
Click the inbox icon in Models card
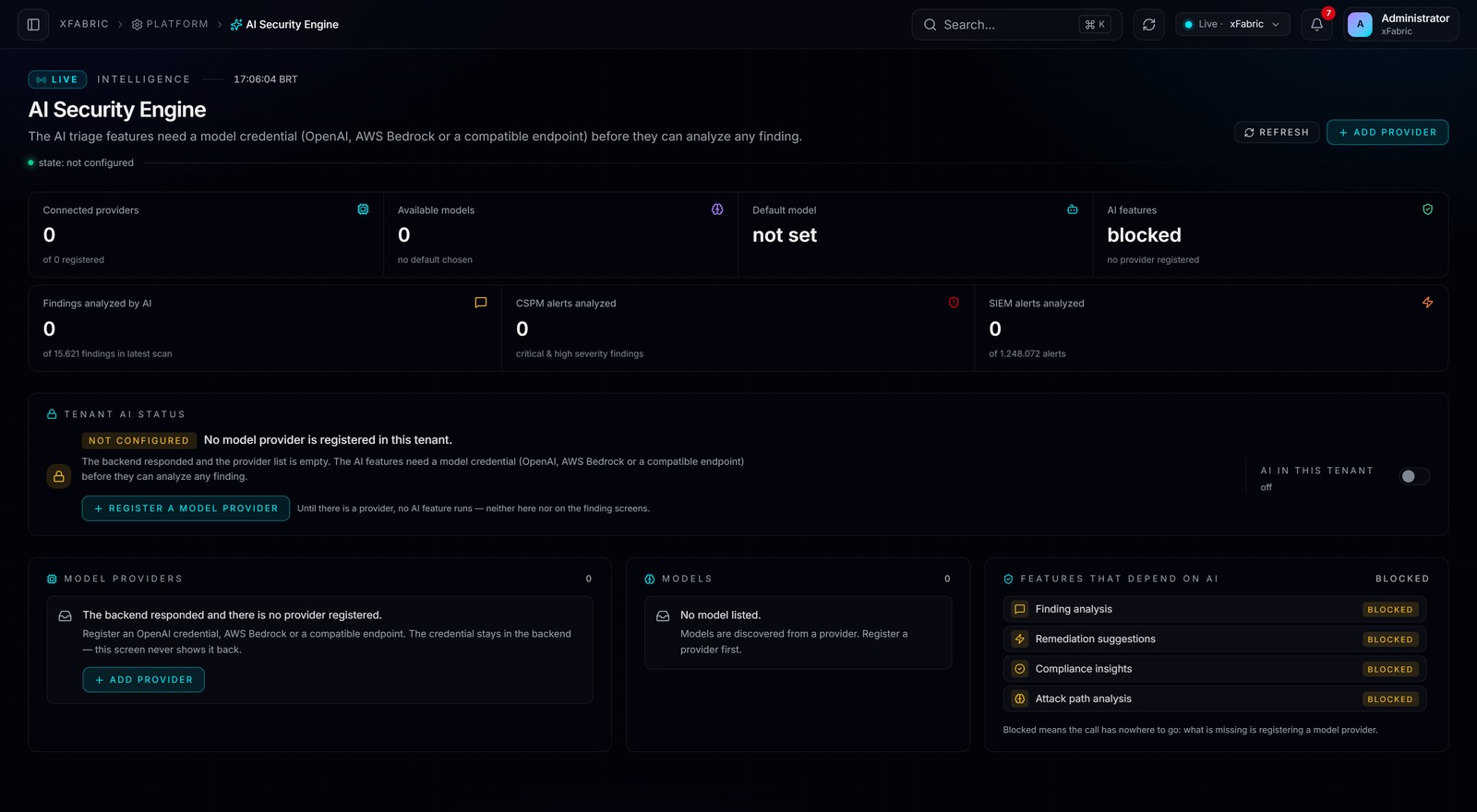(x=663, y=615)
